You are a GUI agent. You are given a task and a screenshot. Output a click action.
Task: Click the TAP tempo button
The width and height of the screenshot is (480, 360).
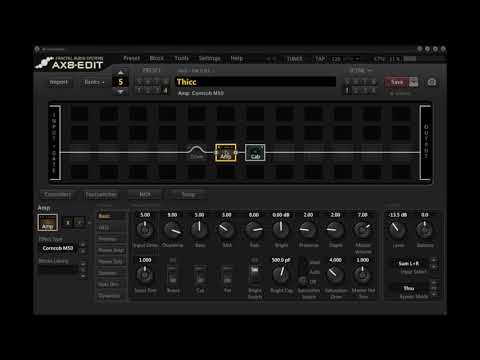[x=320, y=59]
